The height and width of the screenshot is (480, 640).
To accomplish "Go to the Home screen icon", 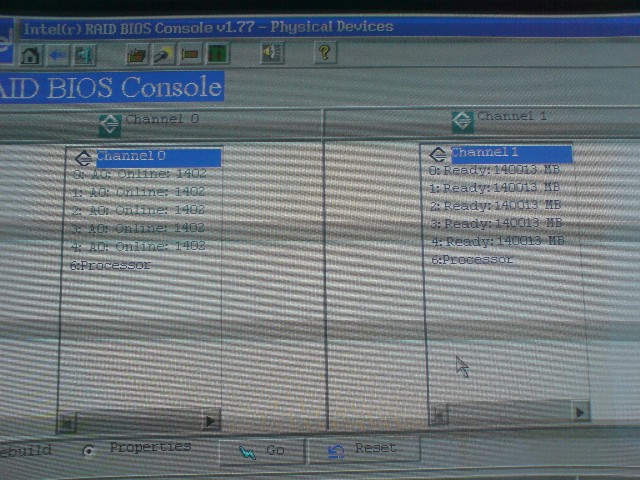I will (x=31, y=55).
